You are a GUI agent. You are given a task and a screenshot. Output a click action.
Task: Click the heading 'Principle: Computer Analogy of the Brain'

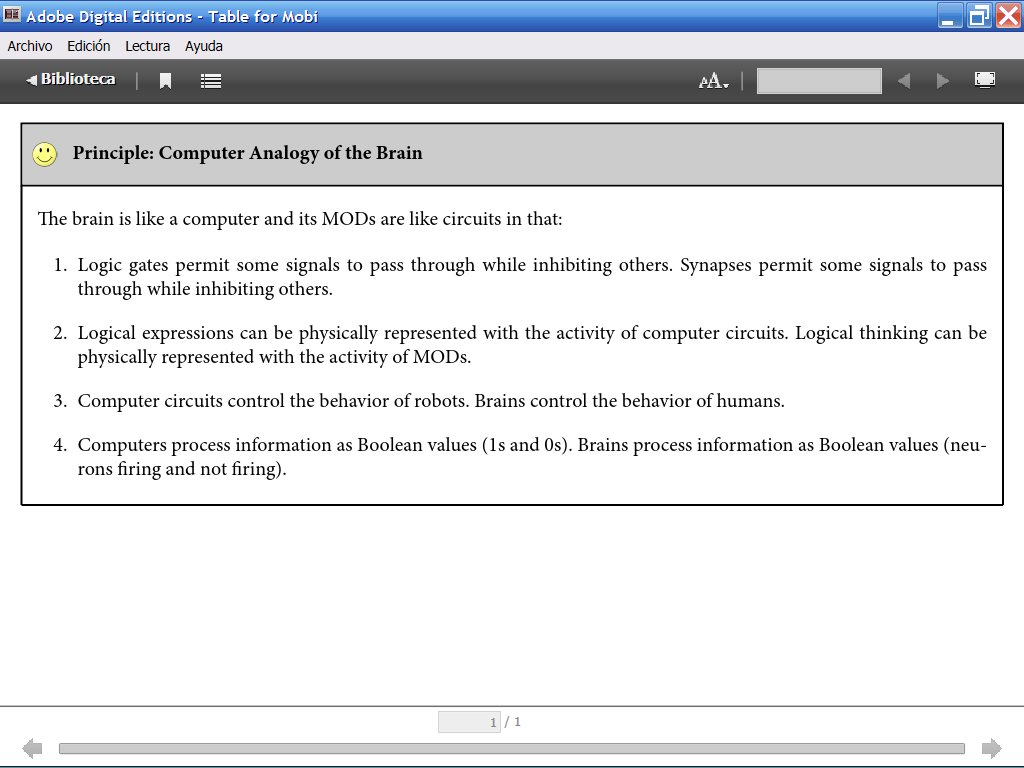(248, 153)
